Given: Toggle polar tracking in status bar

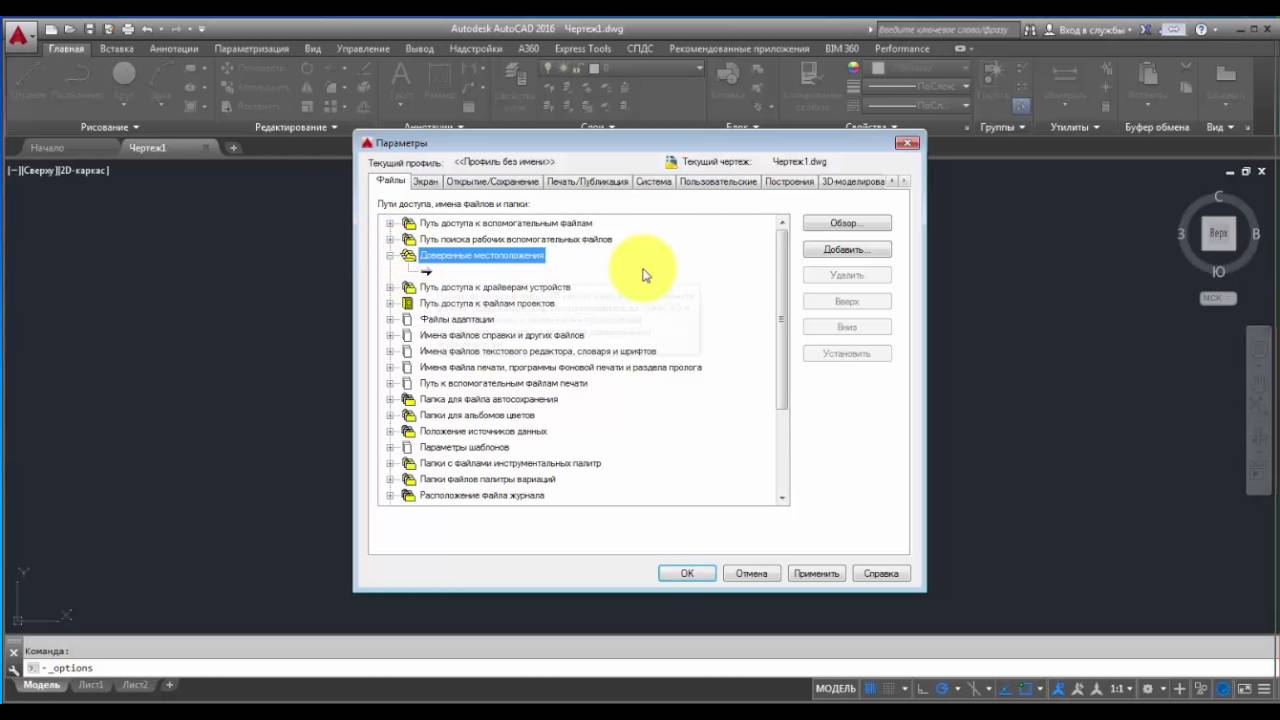Looking at the screenshot, I should (942, 689).
